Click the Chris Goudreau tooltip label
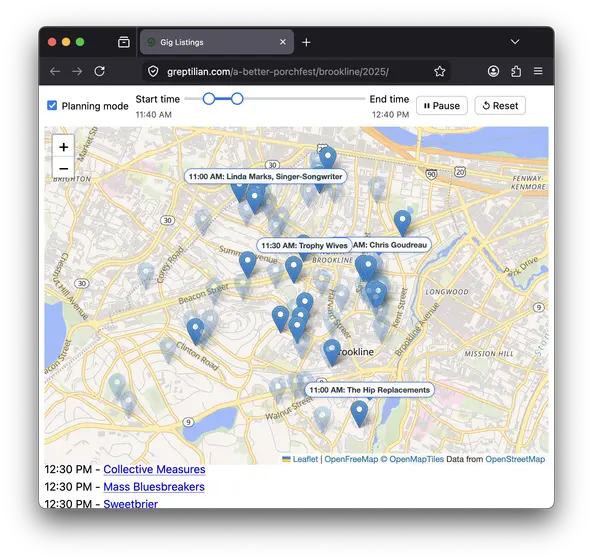This screenshot has height=560, width=593. 391,245
